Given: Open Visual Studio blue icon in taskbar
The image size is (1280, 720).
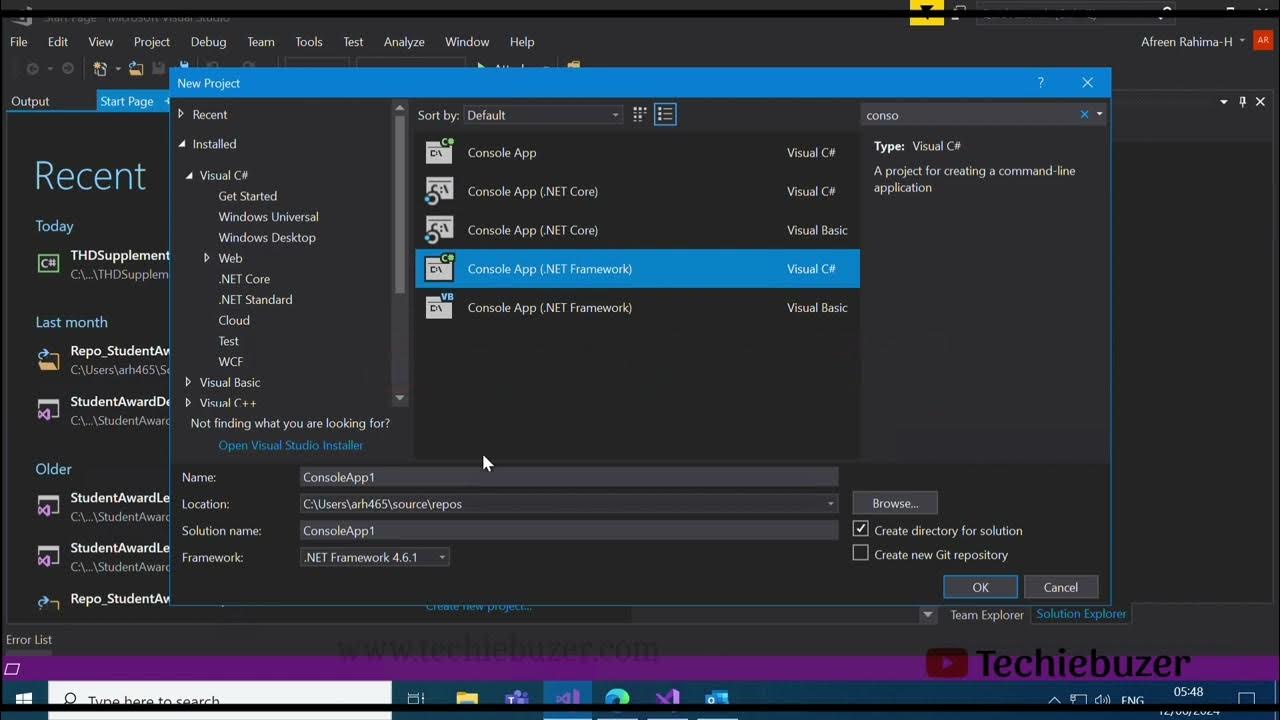Looking at the screenshot, I should pos(567,698).
